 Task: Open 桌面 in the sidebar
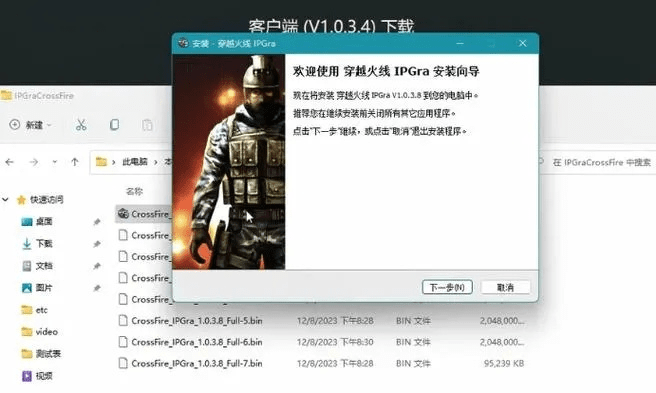tap(44, 221)
